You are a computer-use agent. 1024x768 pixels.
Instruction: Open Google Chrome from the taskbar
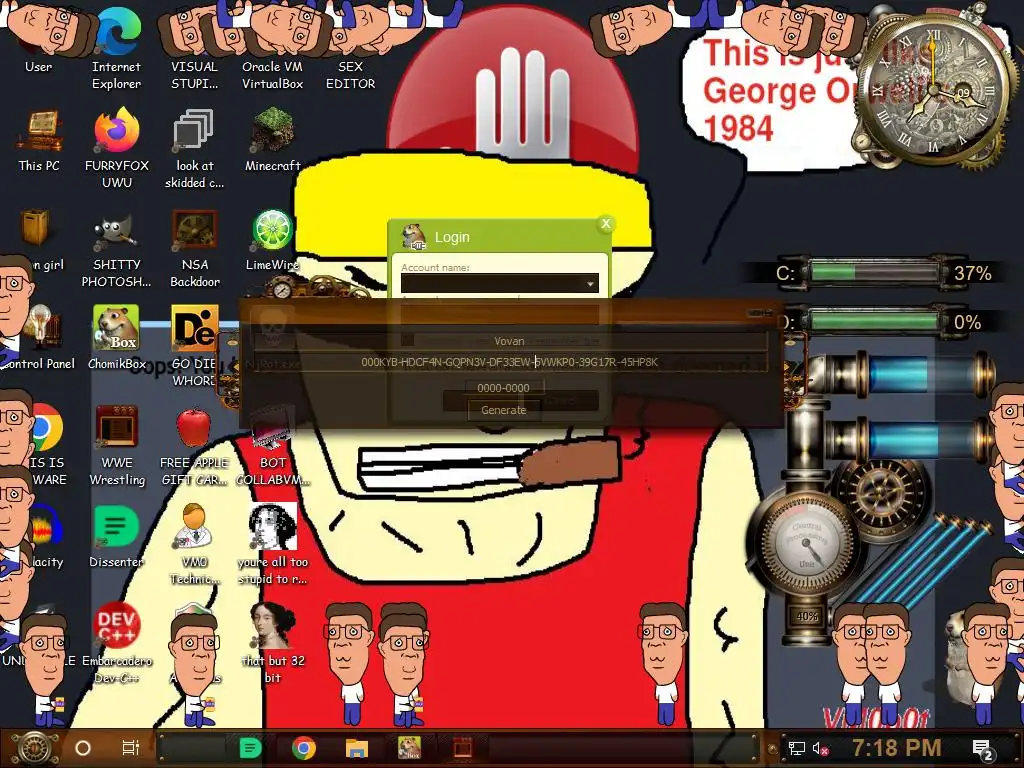pos(304,748)
